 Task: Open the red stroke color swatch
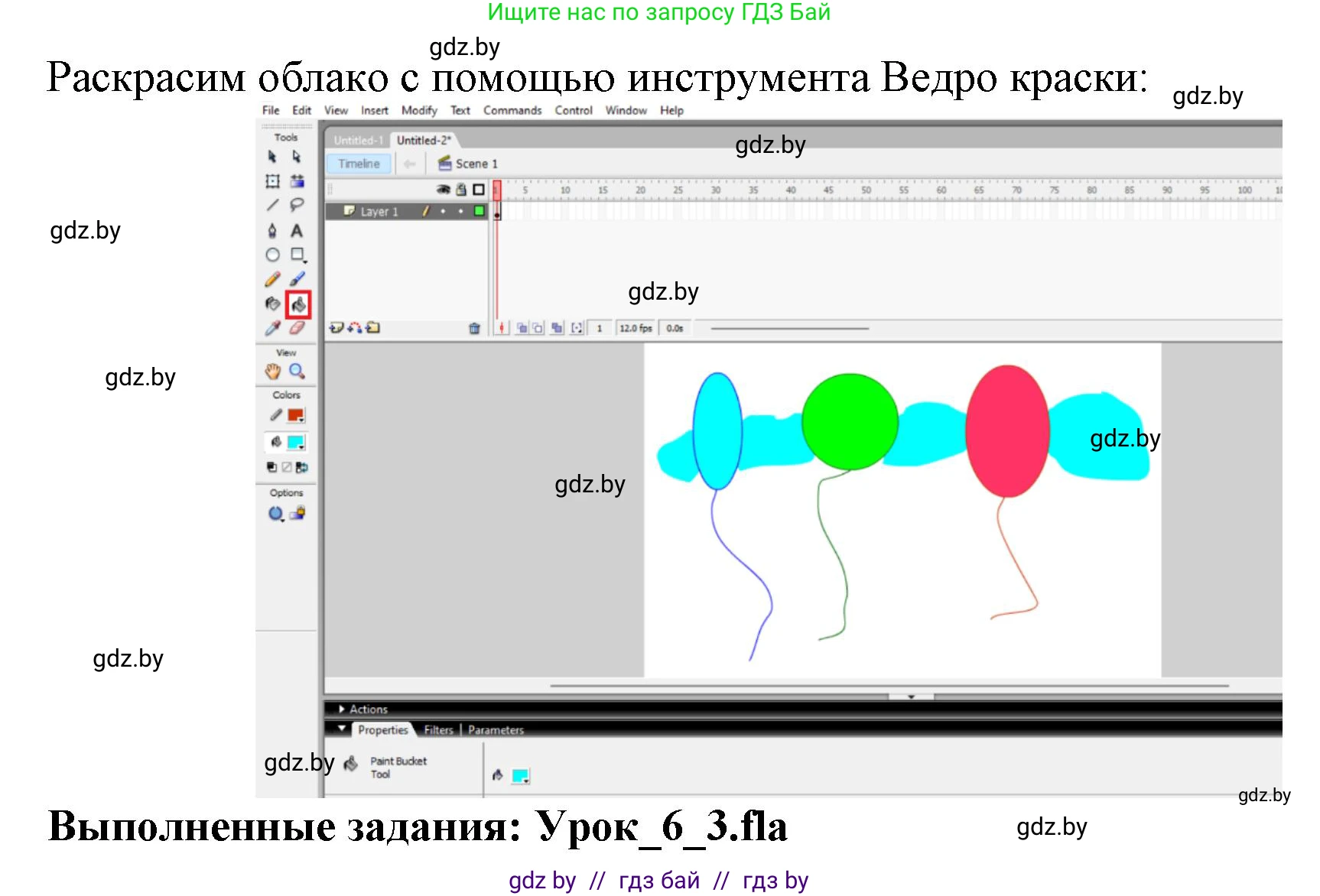[296, 415]
